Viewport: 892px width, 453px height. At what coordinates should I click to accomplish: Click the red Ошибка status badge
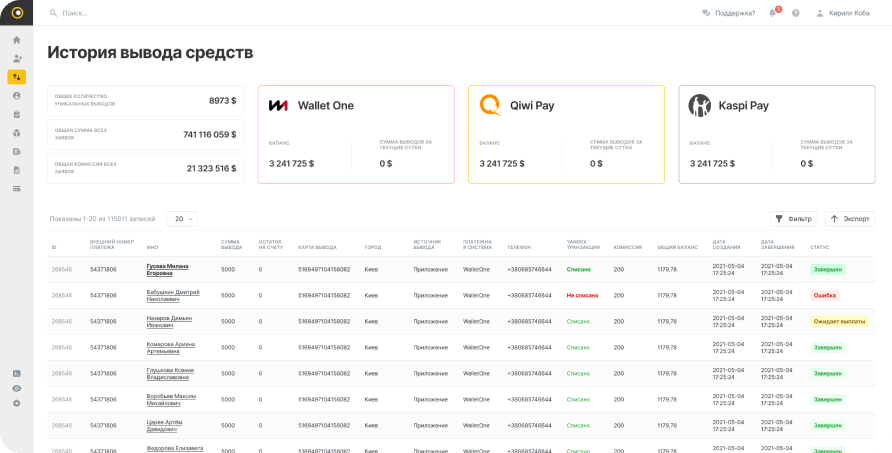pyautogui.click(x=825, y=295)
